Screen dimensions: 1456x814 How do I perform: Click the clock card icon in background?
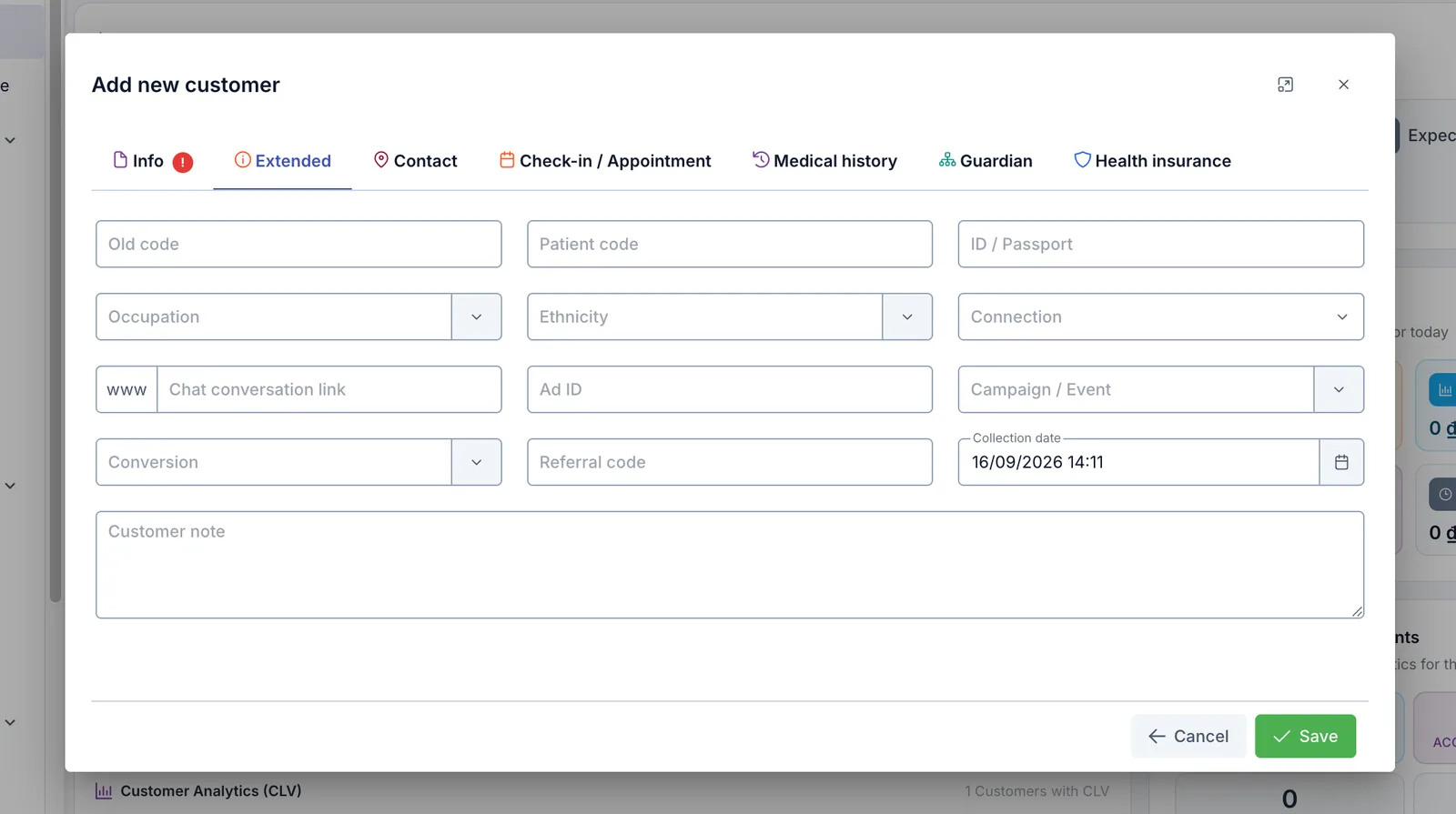point(1444,494)
